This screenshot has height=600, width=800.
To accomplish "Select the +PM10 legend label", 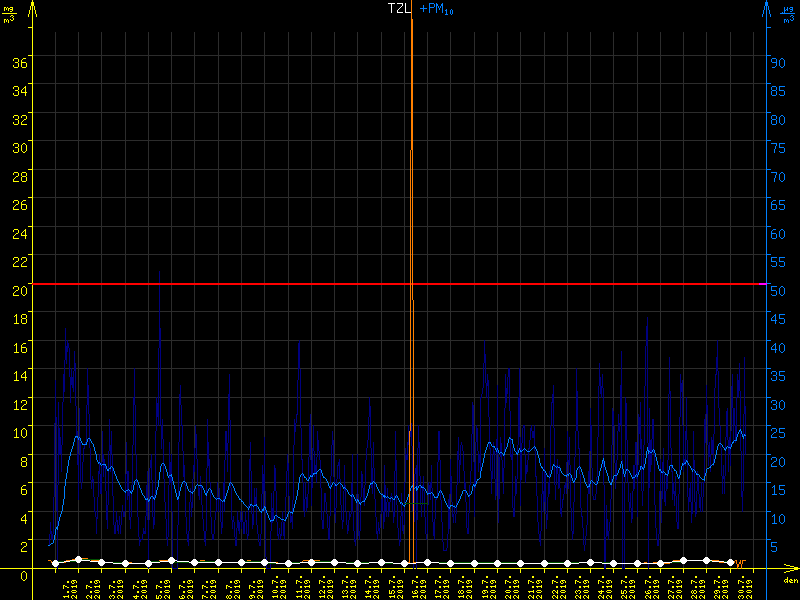I will pos(436,9).
